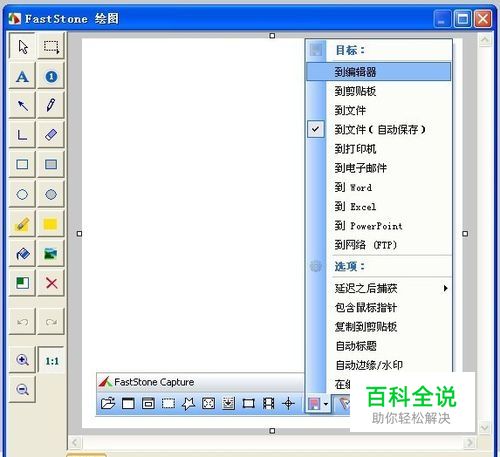Select 到打印机 menu entry
This screenshot has height=457, width=500.
point(379,149)
